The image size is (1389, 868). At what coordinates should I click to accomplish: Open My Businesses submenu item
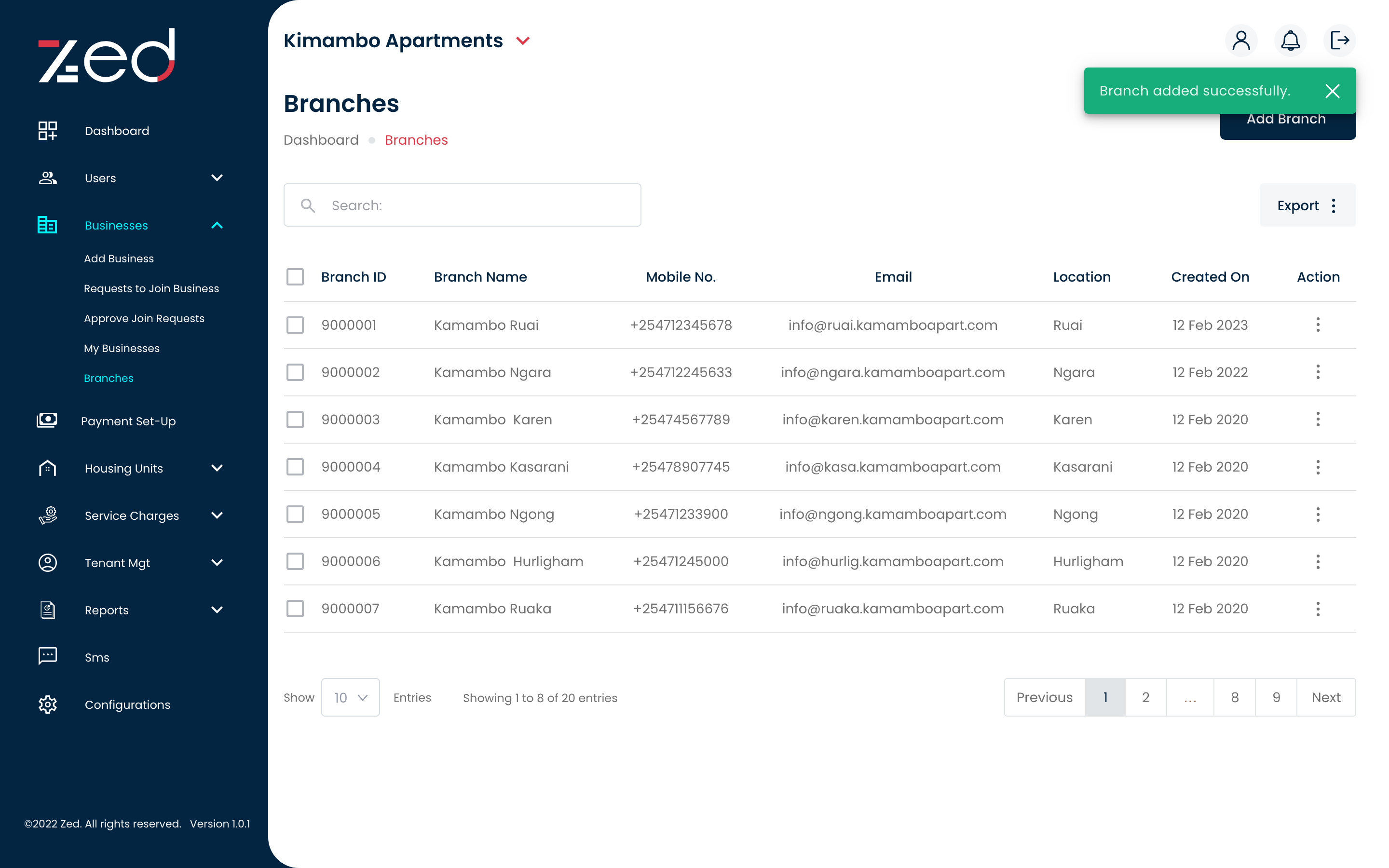click(x=122, y=349)
